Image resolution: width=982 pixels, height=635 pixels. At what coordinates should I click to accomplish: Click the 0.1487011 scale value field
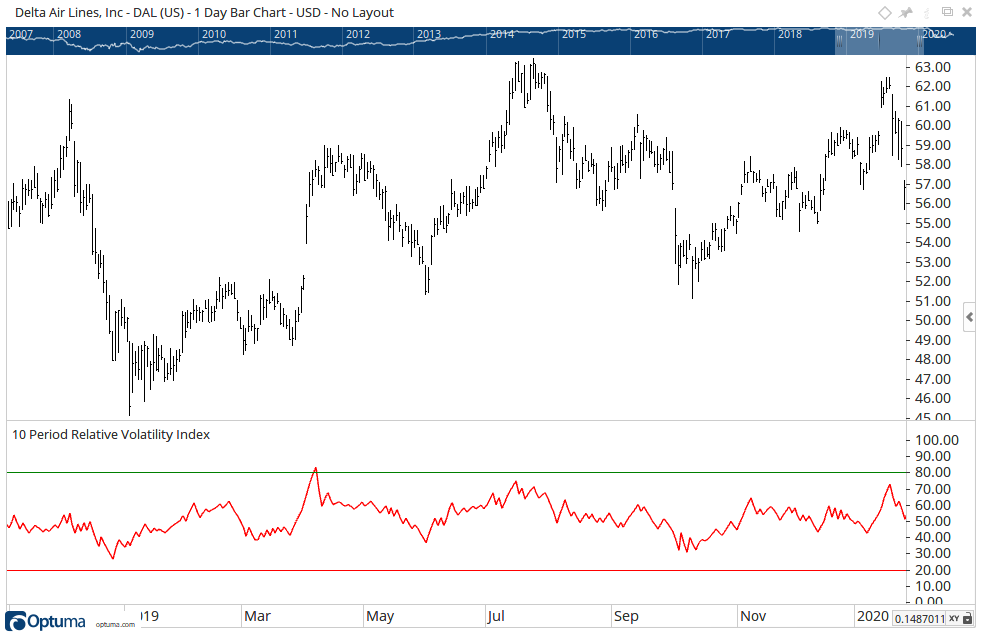[x=919, y=619]
